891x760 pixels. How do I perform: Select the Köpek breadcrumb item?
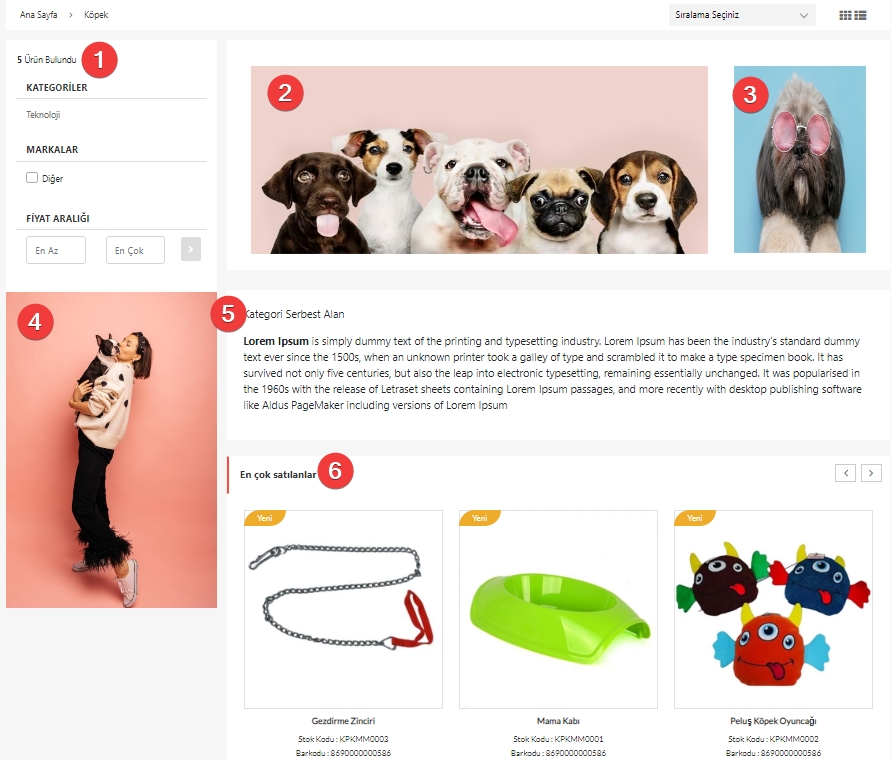pyautogui.click(x=96, y=15)
